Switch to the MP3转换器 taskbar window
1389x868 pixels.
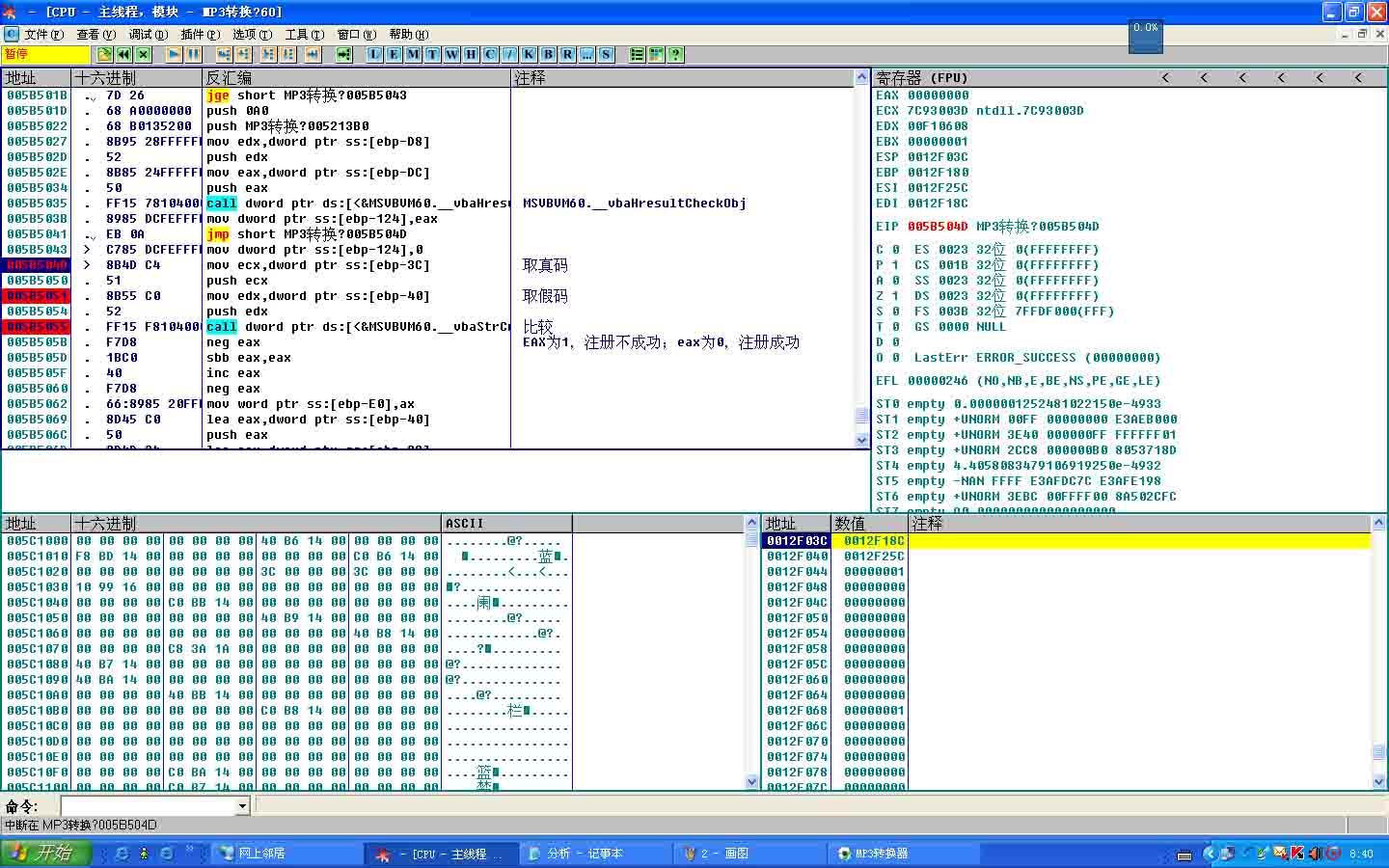pyautogui.click(x=904, y=854)
